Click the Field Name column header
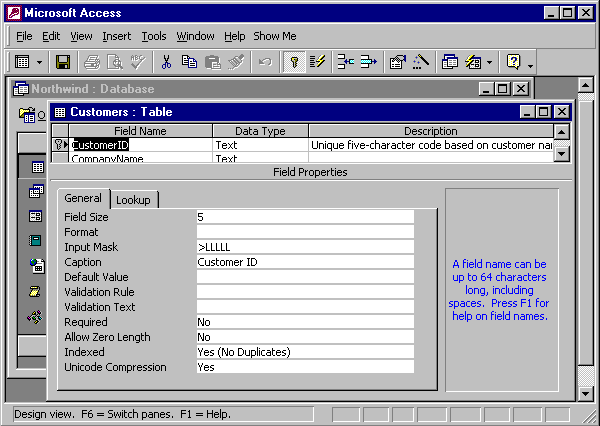This screenshot has height=426, width=600. pyautogui.click(x=140, y=131)
